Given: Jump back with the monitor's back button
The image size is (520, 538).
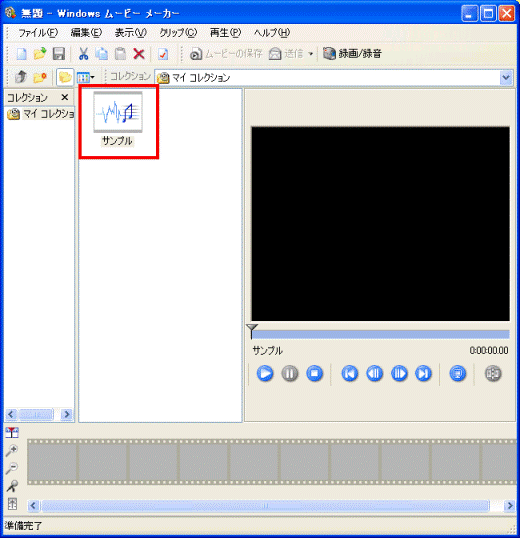Looking at the screenshot, I should click(350, 373).
